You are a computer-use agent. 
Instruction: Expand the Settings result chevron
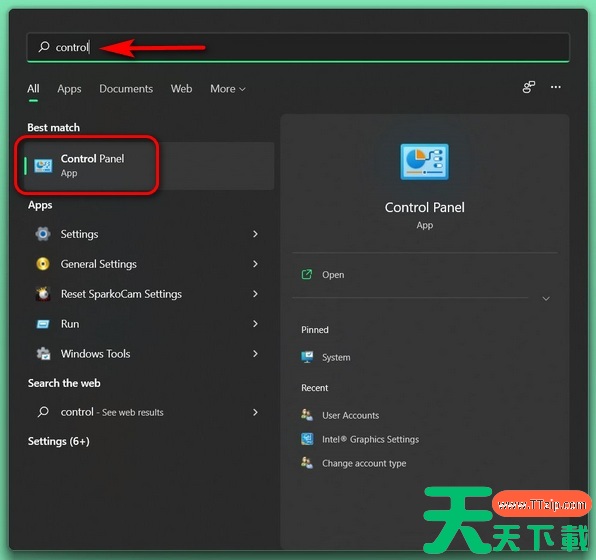coord(255,234)
